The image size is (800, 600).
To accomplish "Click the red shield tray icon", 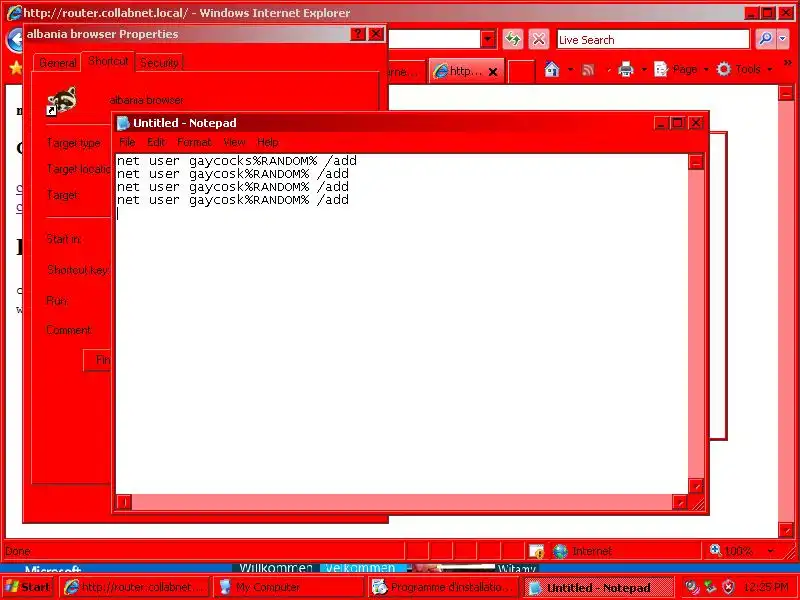I will click(729, 587).
